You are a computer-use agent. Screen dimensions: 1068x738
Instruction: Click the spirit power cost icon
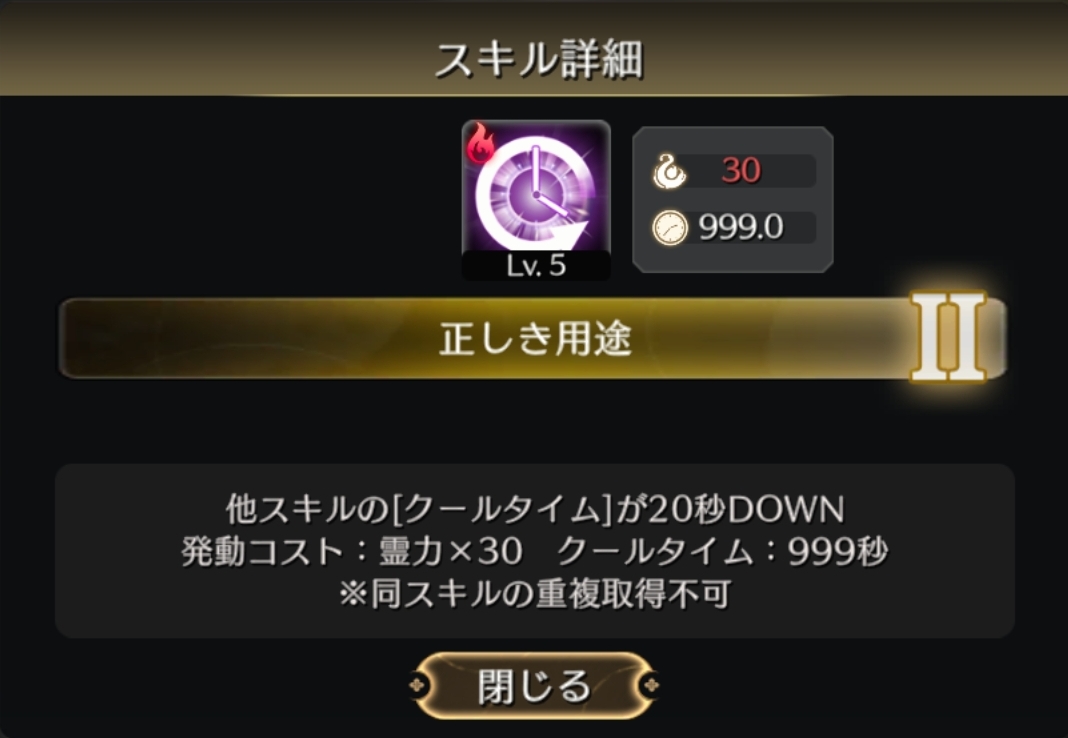tap(669, 170)
